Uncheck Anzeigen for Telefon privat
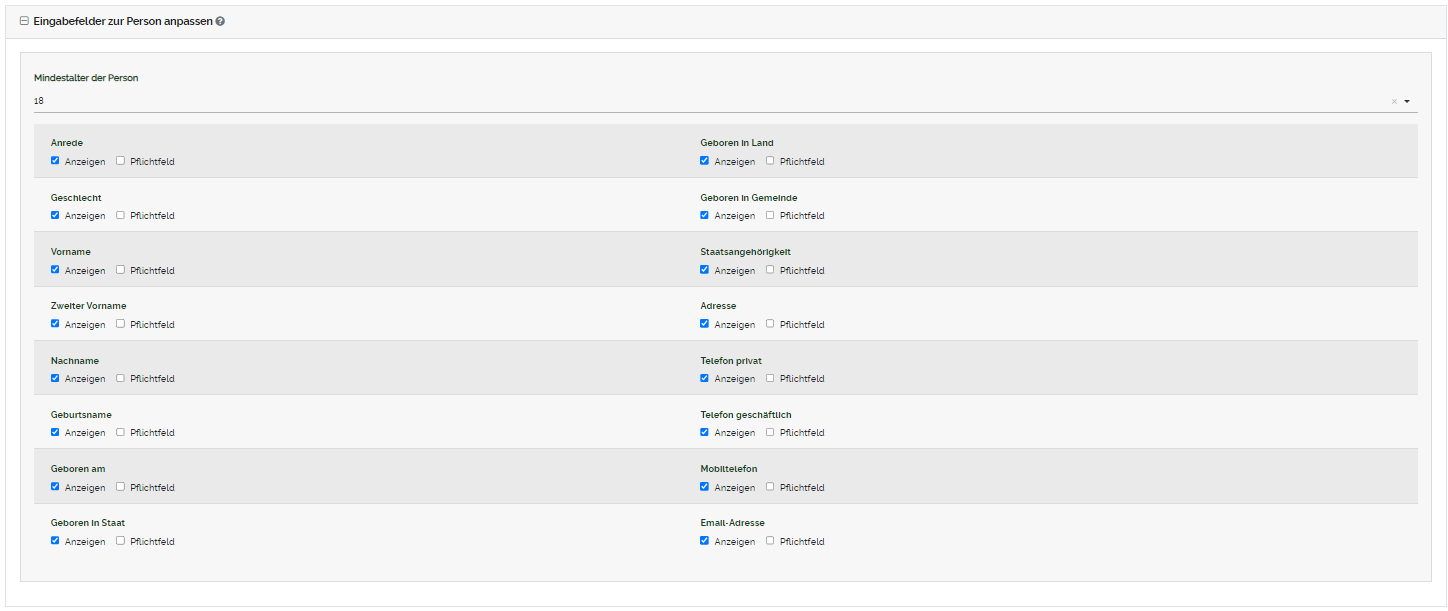Image resolution: width=1448 pixels, height=611 pixels. pyautogui.click(x=705, y=378)
